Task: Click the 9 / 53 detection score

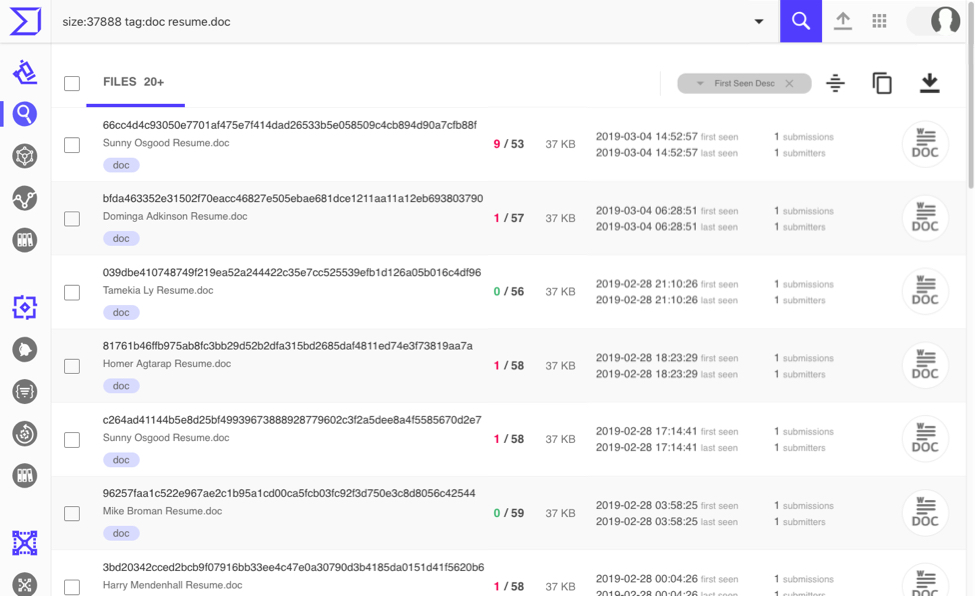Action: (509, 144)
